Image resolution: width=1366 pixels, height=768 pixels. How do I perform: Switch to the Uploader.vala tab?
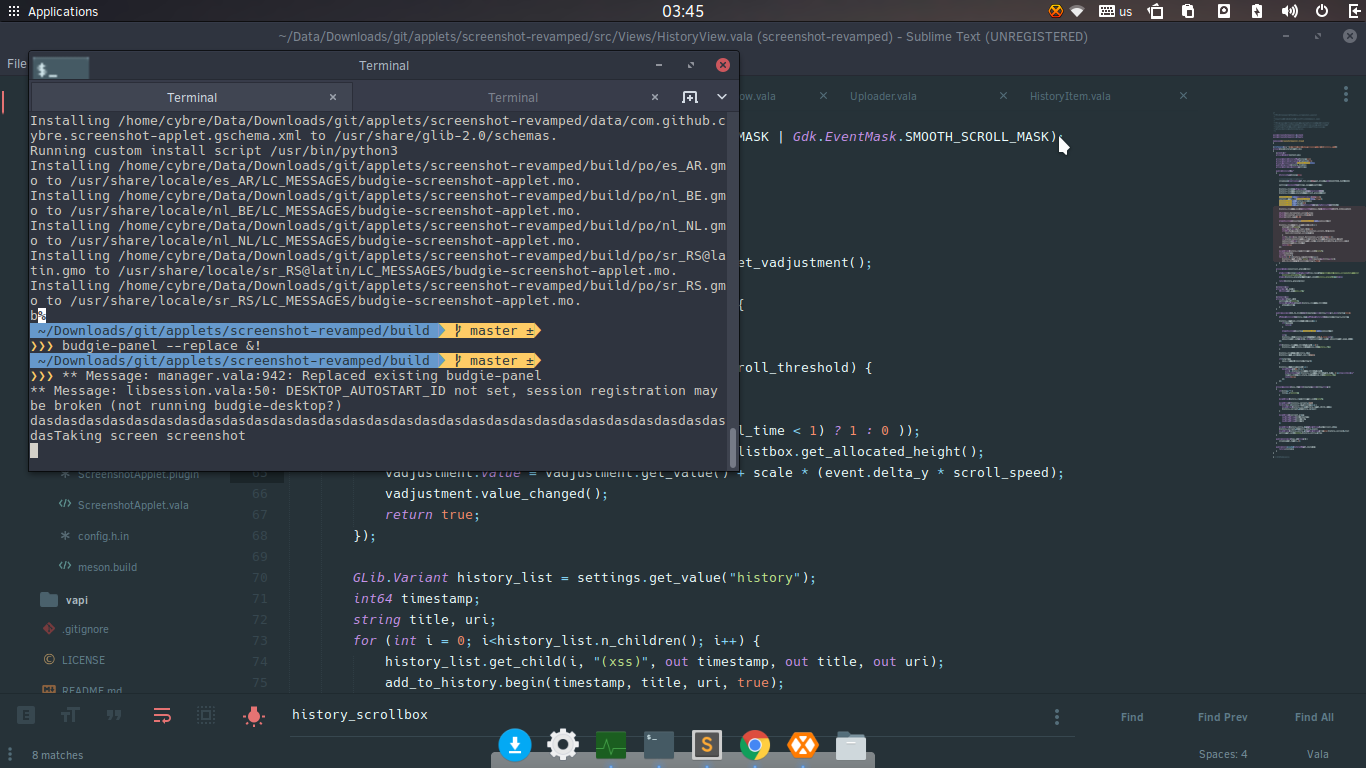tap(883, 96)
